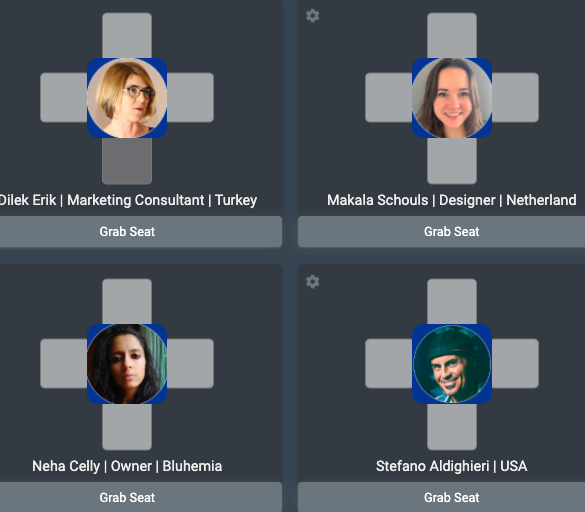Image resolution: width=585 pixels, height=512 pixels.
Task: Select right seat at Dilek Erik's table
Action: tap(190, 97)
